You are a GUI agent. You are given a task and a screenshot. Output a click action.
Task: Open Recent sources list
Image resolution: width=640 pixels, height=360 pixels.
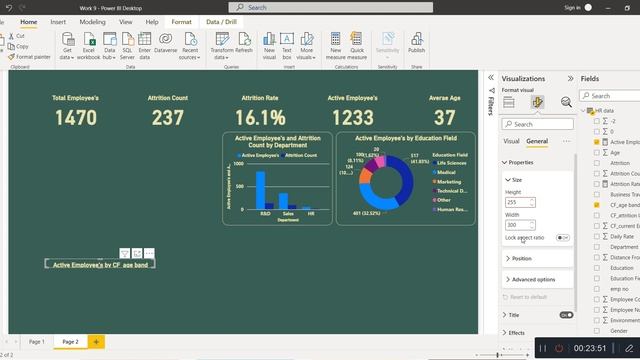190,46
